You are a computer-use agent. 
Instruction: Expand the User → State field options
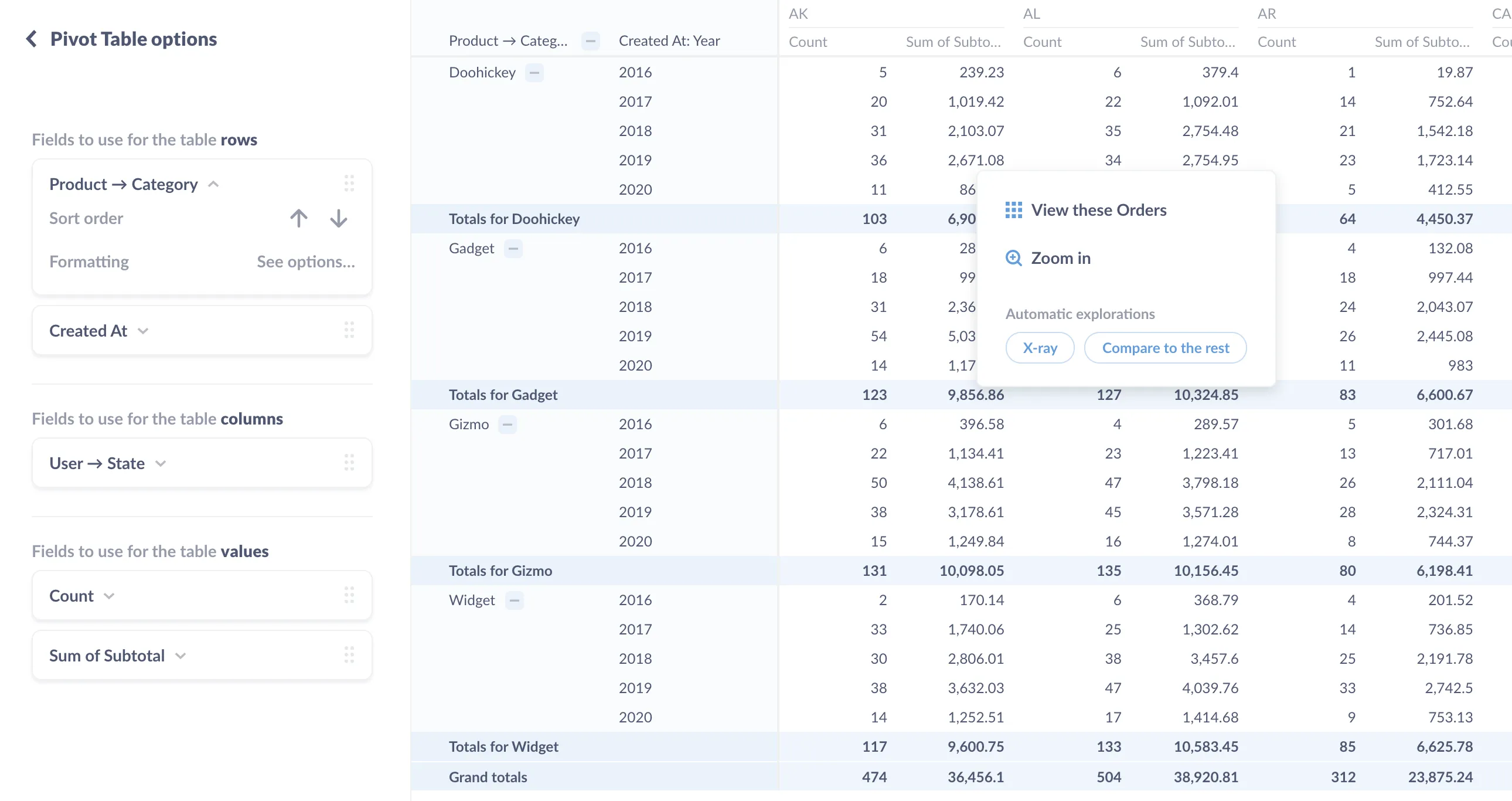(161, 464)
